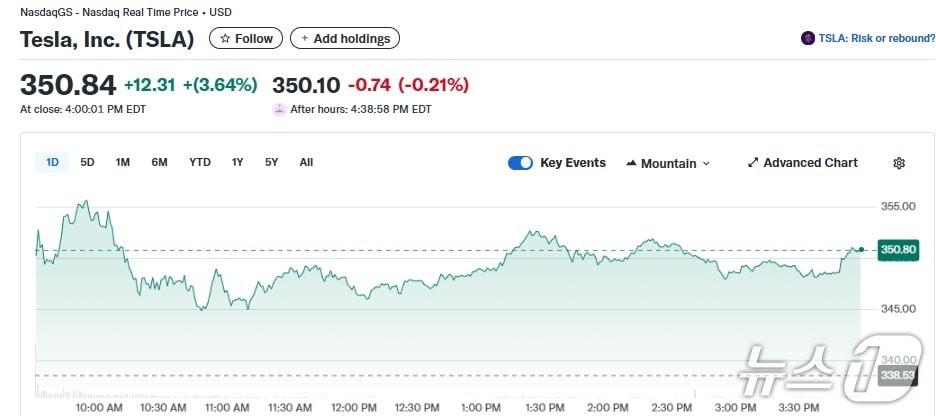Viewport: 936px width, 416px height.
Task: Open the TSLA: Risk or rebound link
Action: pyautogui.click(x=877, y=38)
